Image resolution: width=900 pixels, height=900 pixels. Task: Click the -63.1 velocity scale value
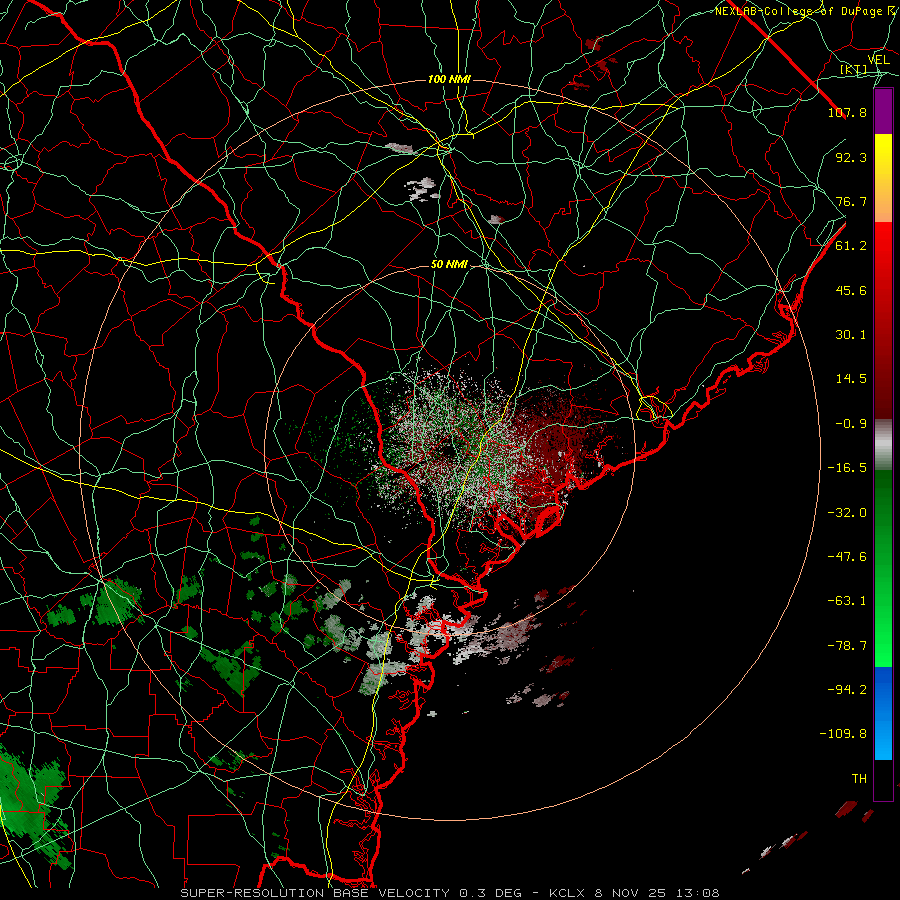tap(847, 601)
